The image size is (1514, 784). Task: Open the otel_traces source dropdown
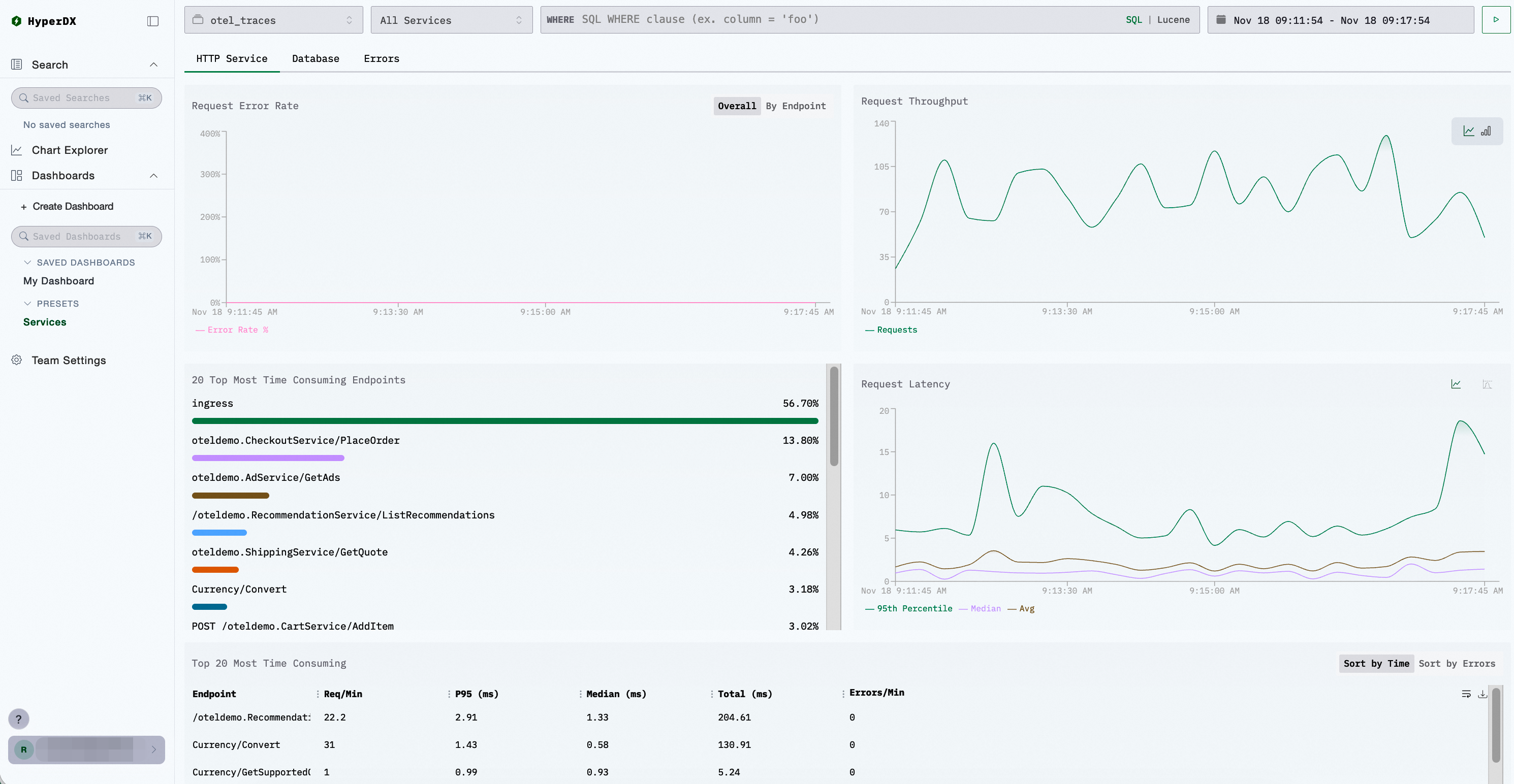coord(273,20)
